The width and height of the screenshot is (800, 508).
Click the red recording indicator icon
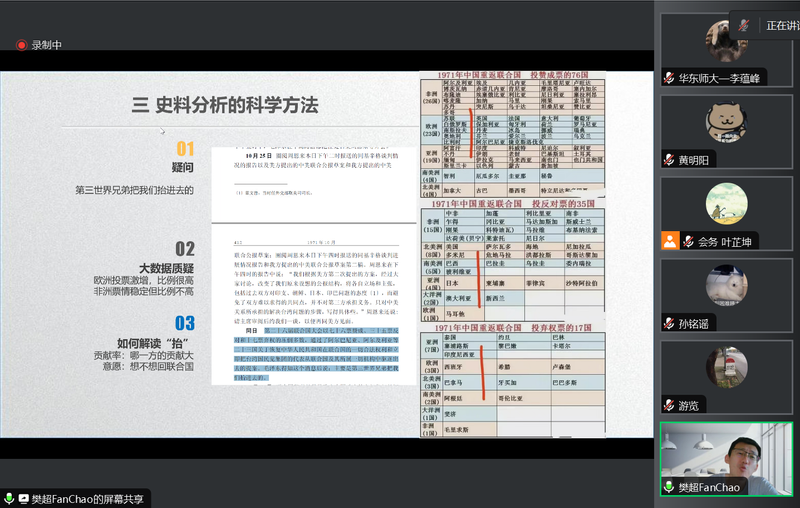coord(21,45)
